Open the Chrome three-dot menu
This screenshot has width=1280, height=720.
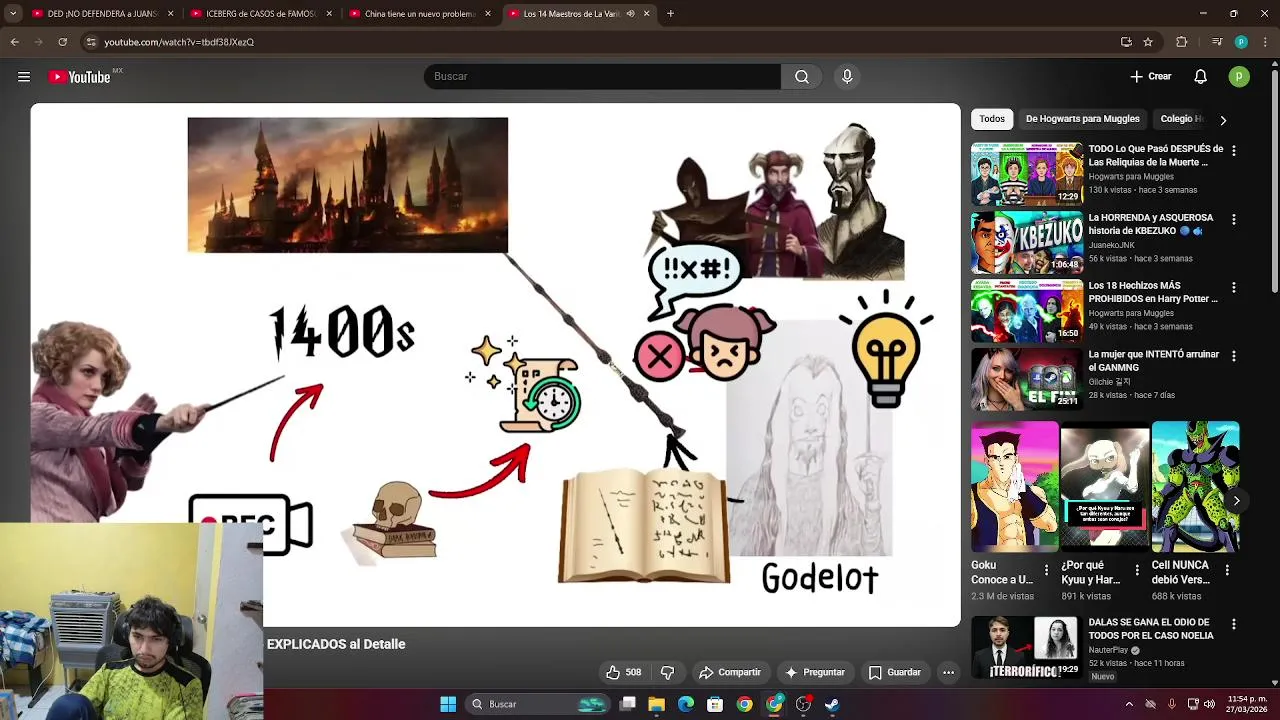[1265, 42]
